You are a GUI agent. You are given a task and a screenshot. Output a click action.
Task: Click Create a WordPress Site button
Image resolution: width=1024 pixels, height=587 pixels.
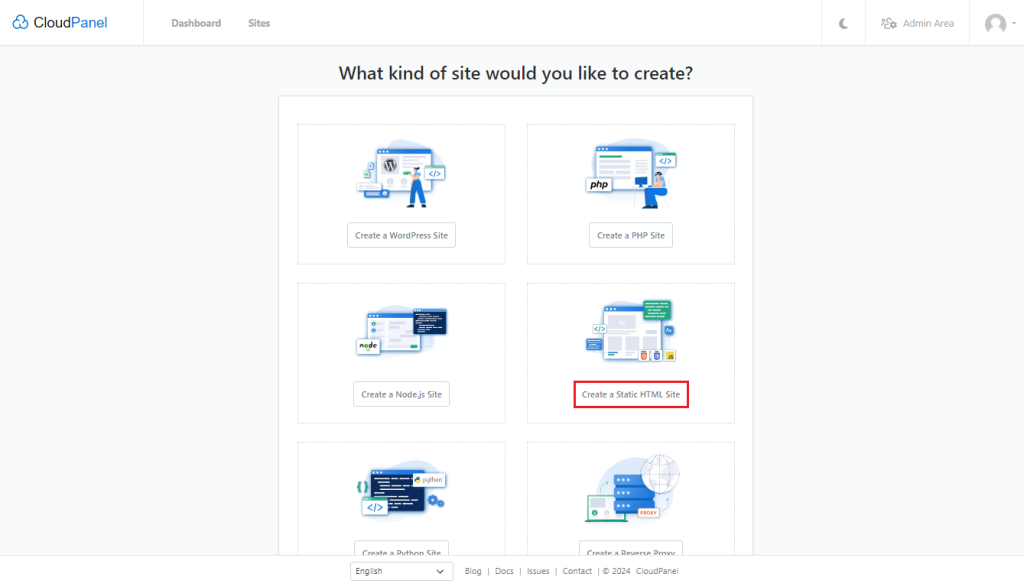pyautogui.click(x=401, y=235)
